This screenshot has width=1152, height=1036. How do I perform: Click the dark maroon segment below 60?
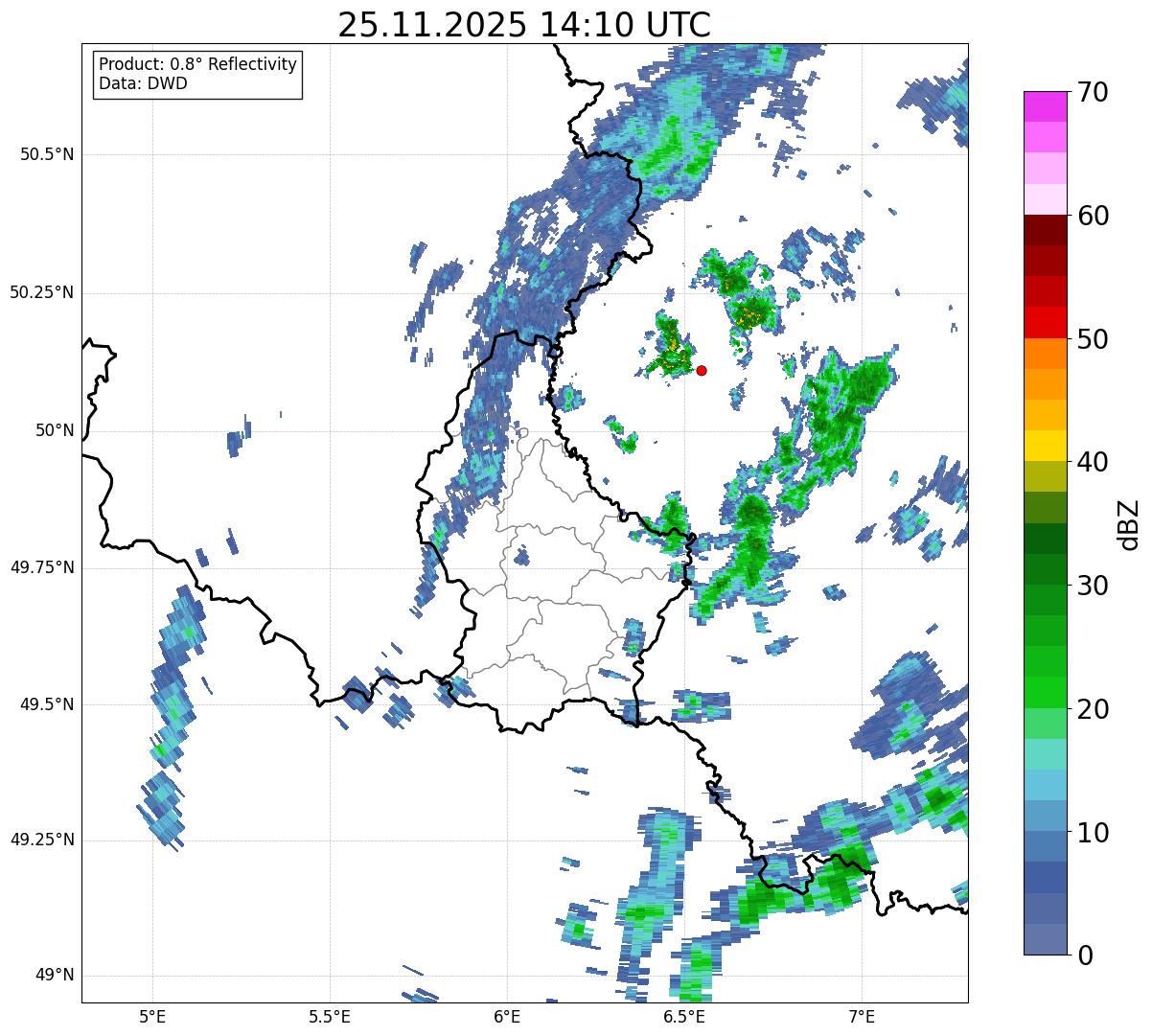pos(1045,230)
